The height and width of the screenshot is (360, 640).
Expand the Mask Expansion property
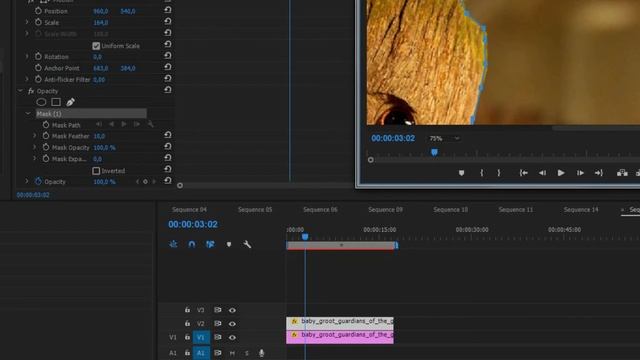(35, 158)
